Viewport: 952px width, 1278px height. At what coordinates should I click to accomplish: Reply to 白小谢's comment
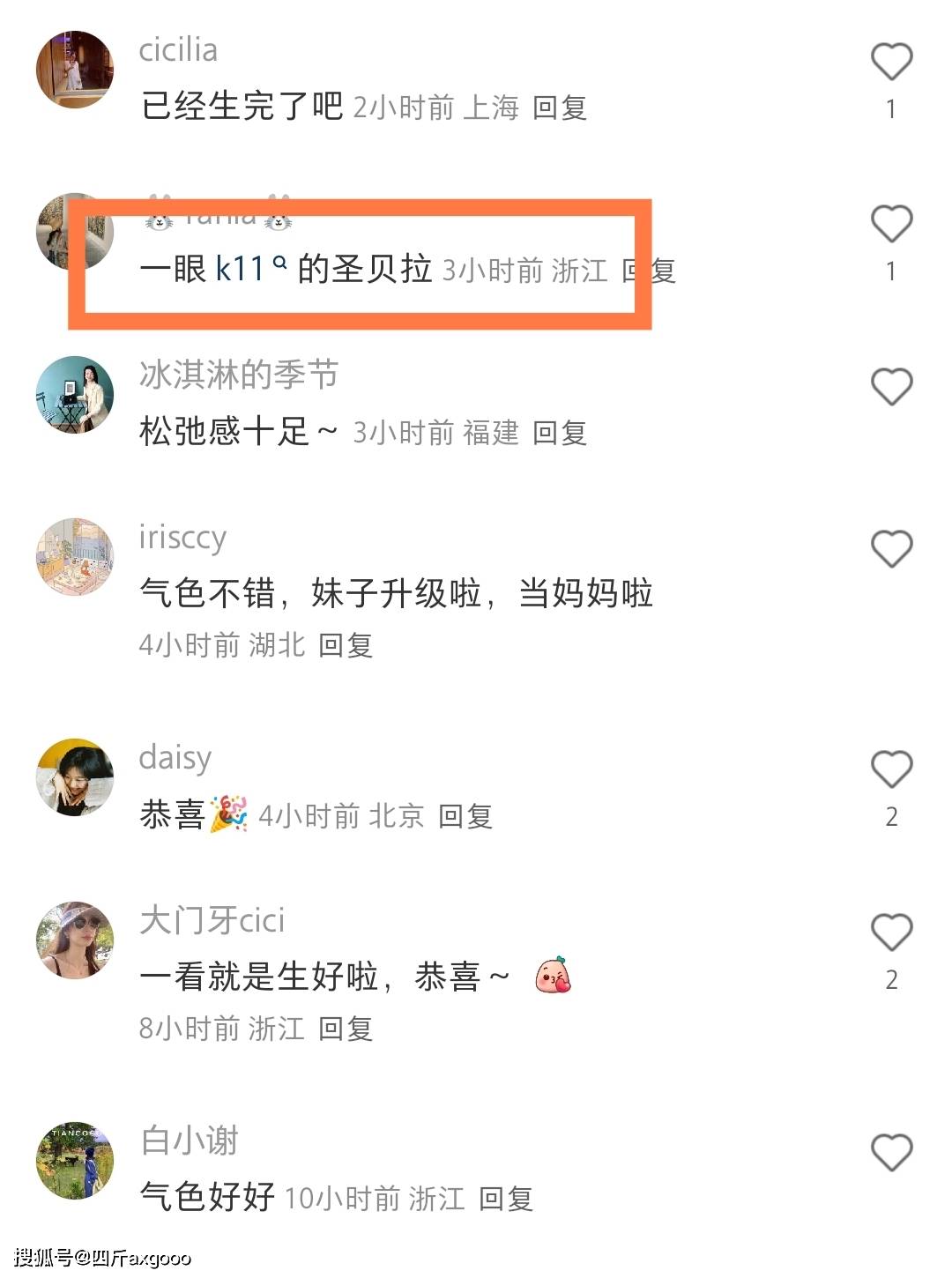(506, 1199)
